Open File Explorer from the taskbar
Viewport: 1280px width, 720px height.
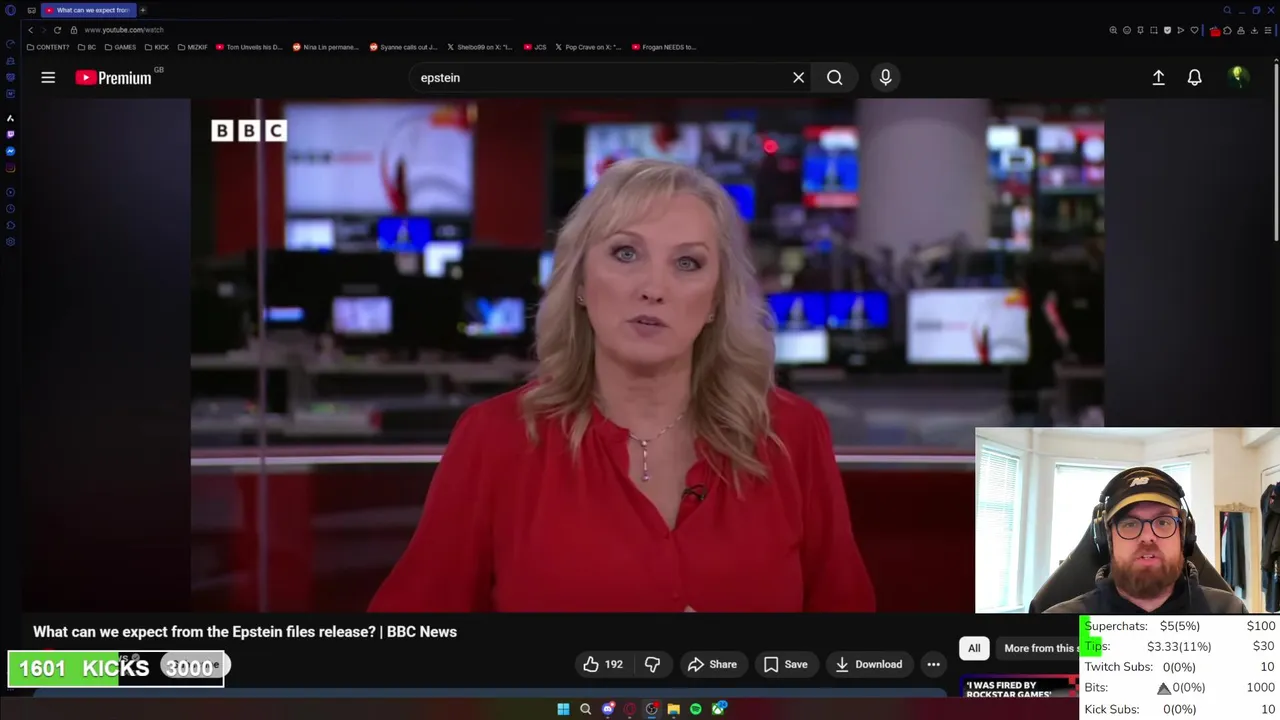(x=673, y=709)
